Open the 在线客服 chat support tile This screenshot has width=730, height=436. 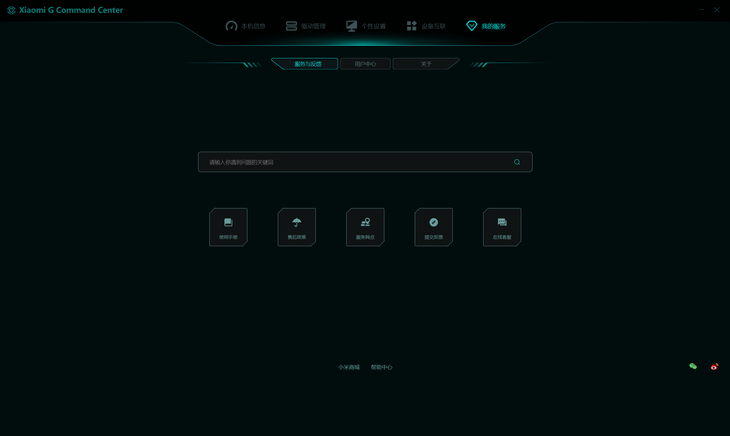coord(502,227)
